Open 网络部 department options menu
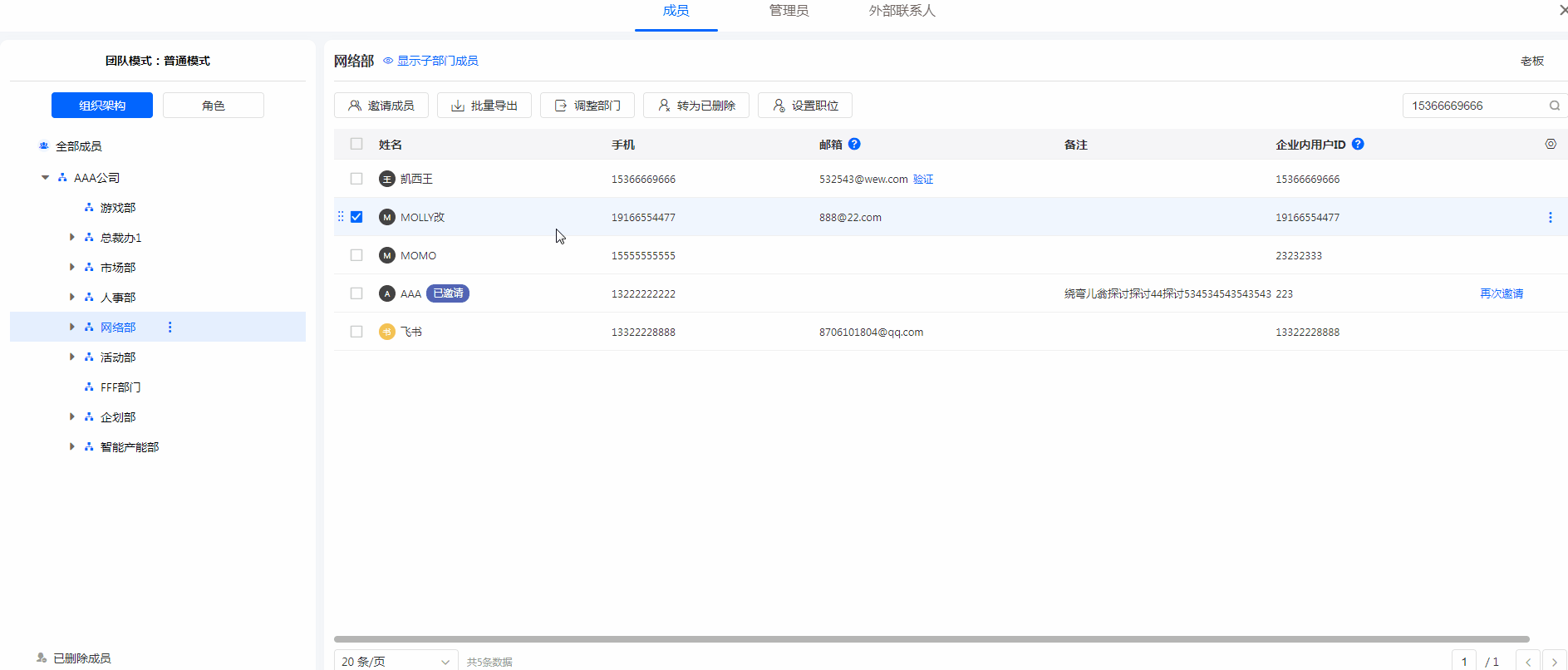 (x=170, y=328)
